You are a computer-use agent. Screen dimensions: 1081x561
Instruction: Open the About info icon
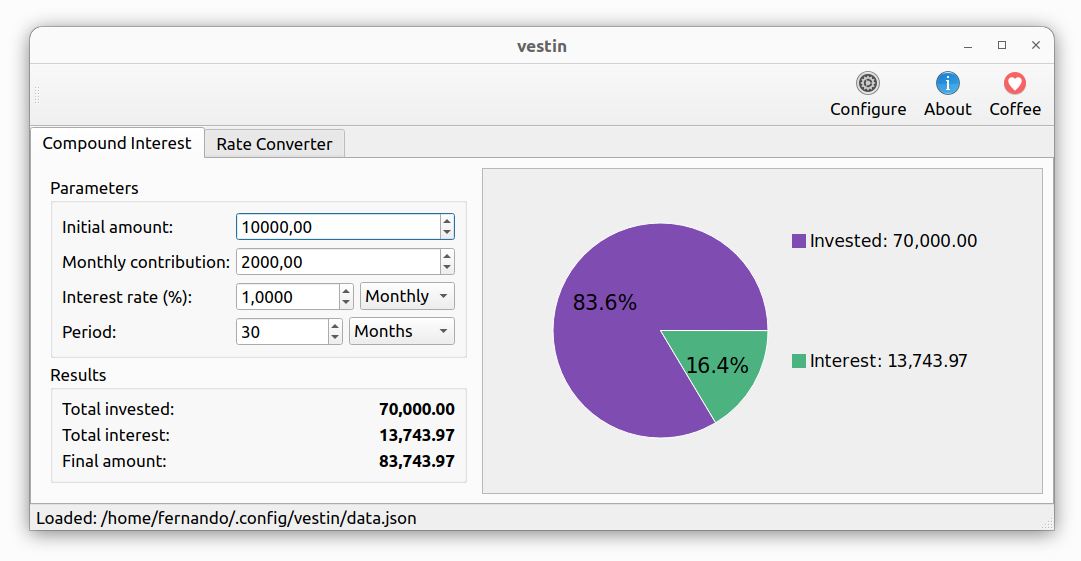947,83
